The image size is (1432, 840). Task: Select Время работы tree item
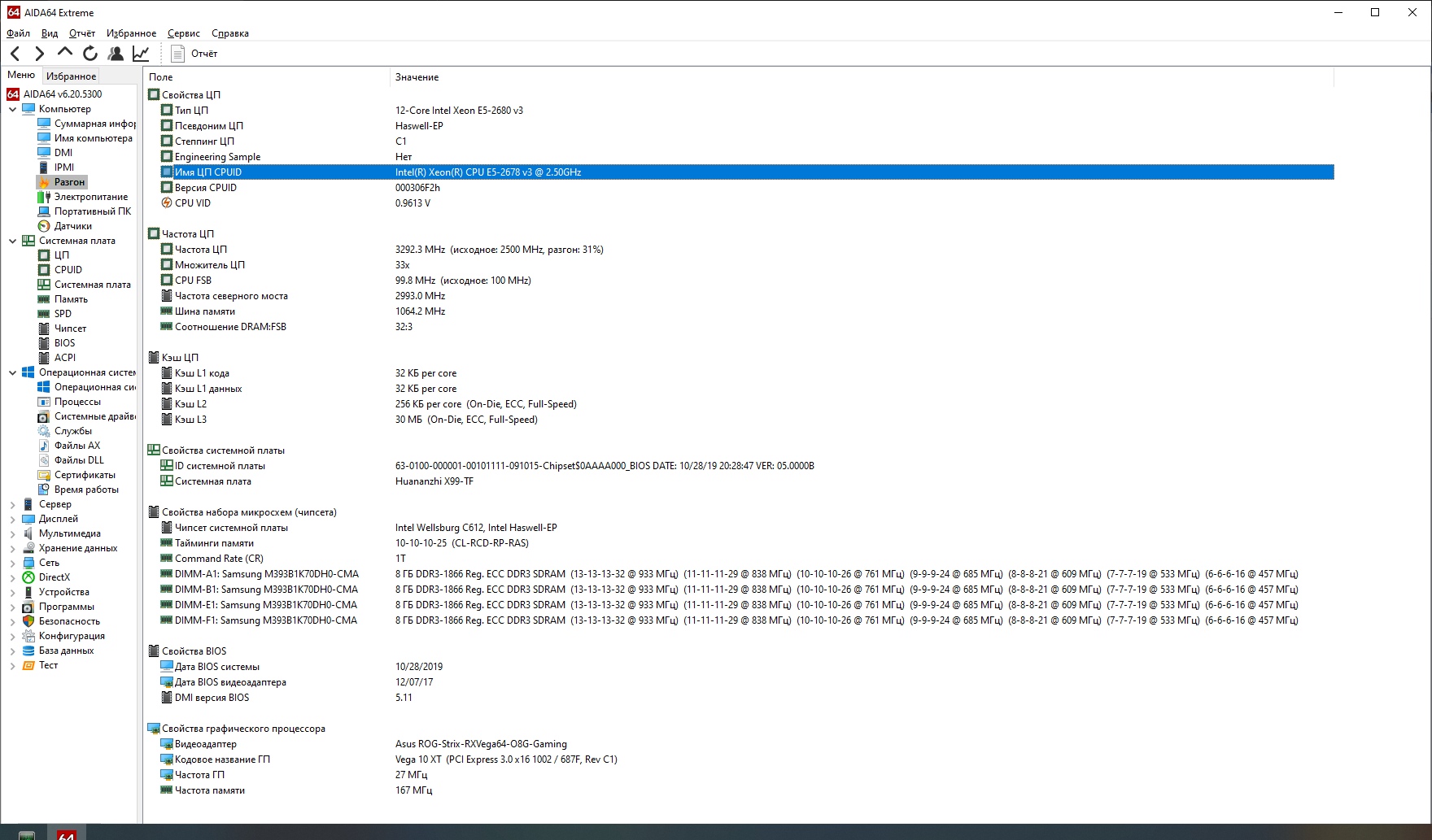coord(78,490)
